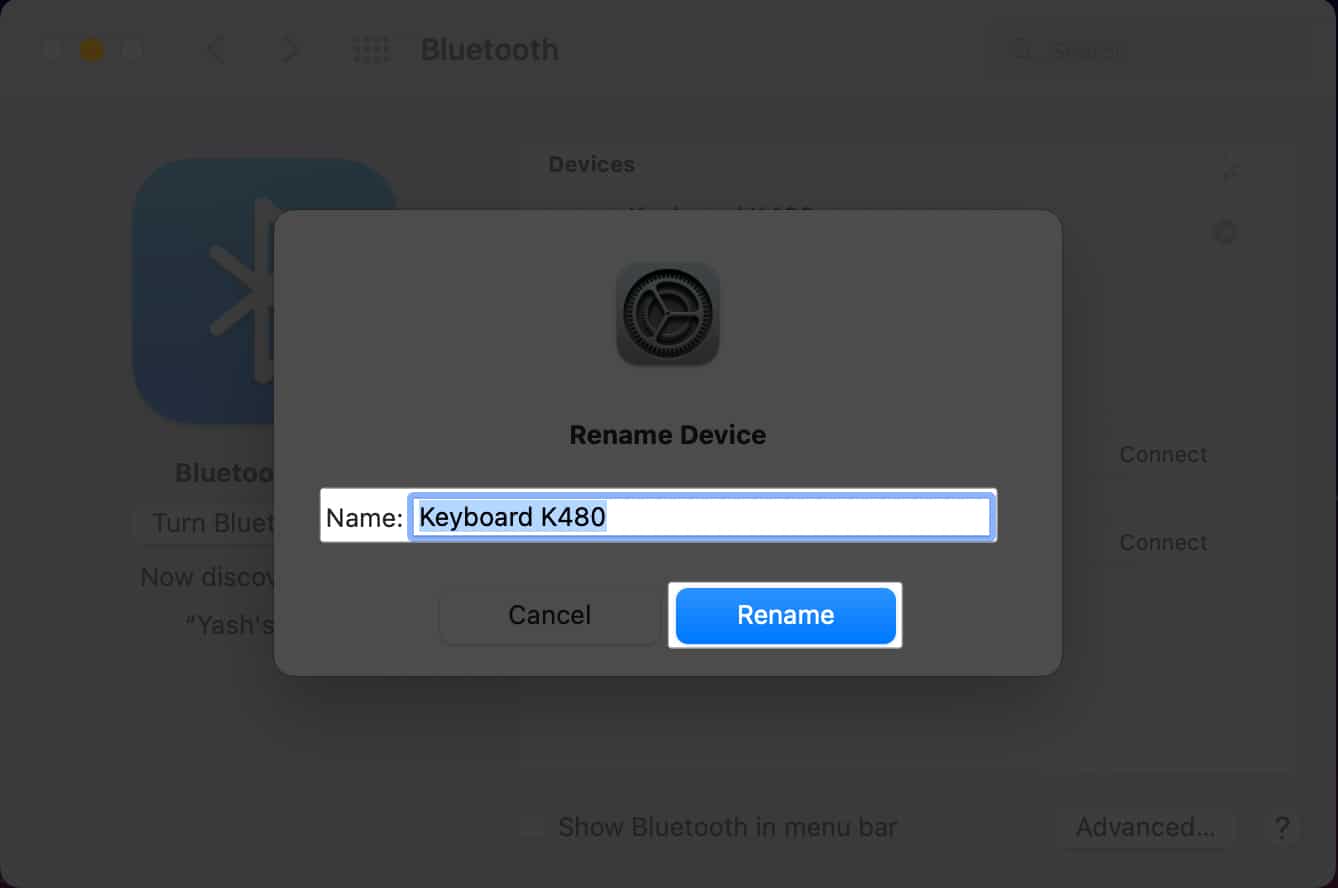
Task: Click the Rename Device heading text
Action: (x=668, y=435)
